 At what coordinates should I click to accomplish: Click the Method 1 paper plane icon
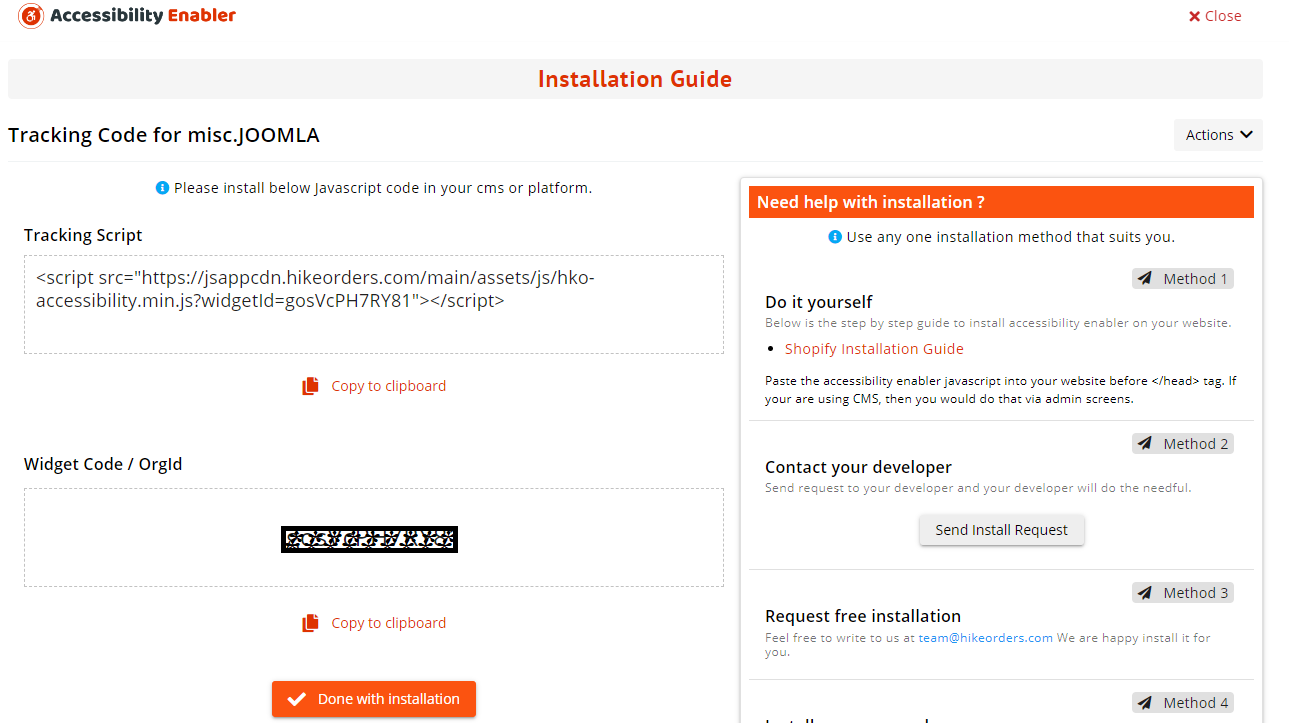pyautogui.click(x=1146, y=279)
